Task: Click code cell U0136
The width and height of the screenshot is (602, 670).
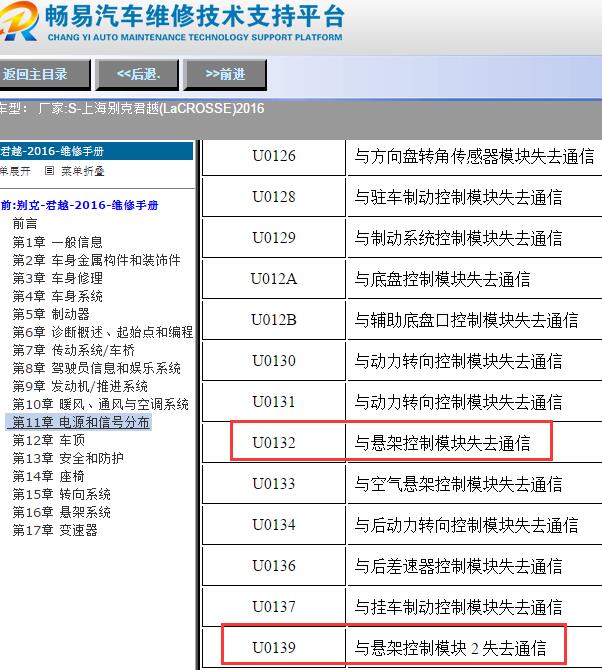Action: click(274, 566)
